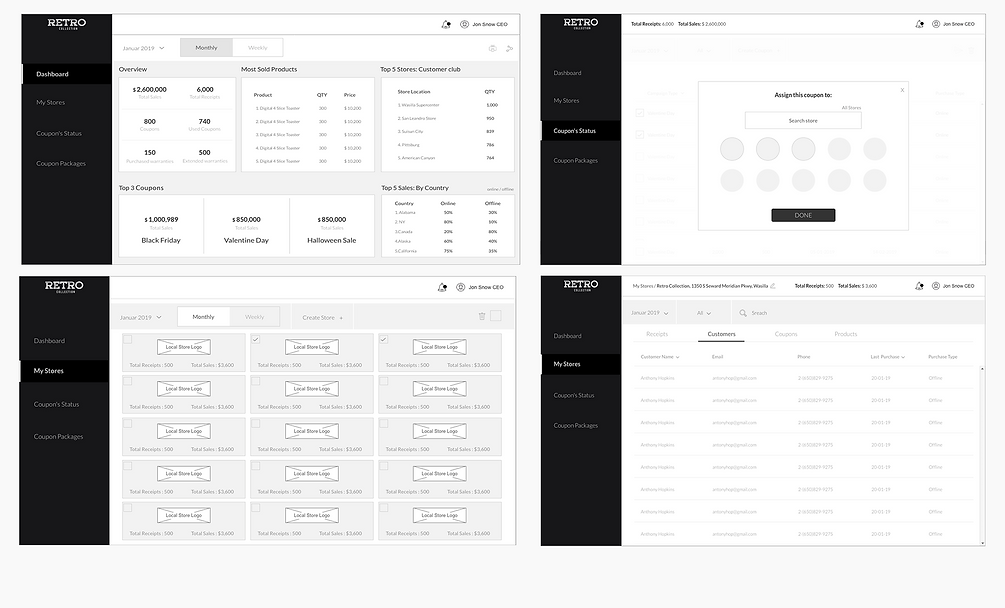Viewport: 1005px width, 608px height.
Task: Go to Dashboard from the My Stores grid sidebar
Action: click(x=49, y=341)
